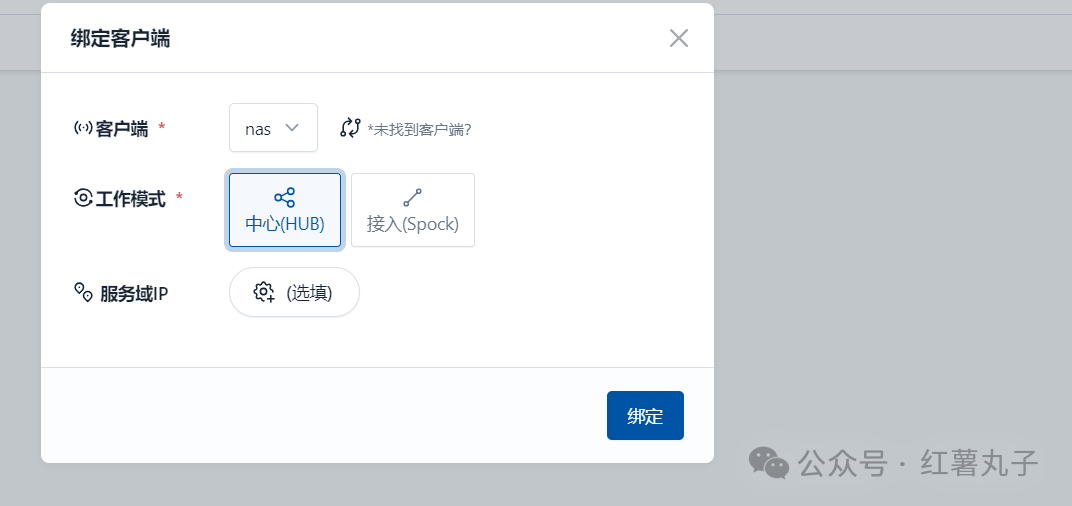The height and width of the screenshot is (506, 1072).
Task: Click the gear icon in 服务域IP button
Action: [264, 292]
